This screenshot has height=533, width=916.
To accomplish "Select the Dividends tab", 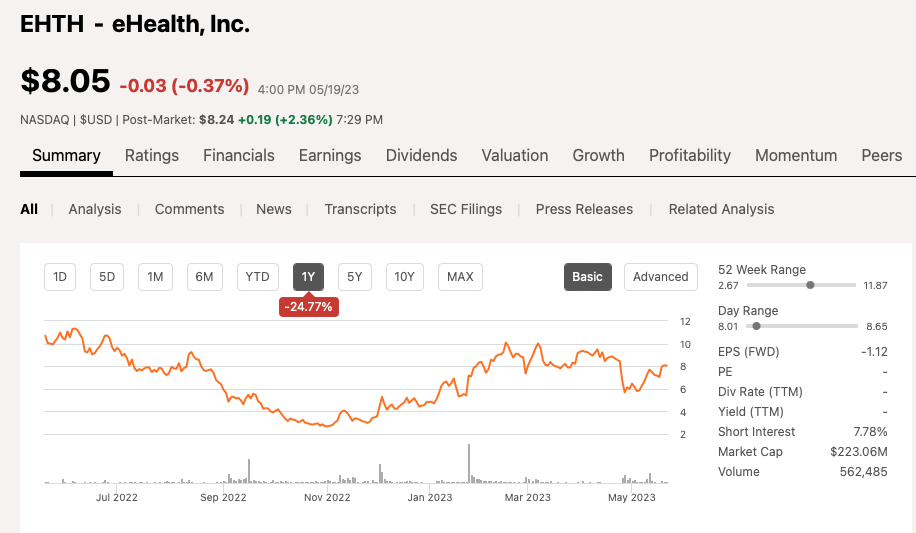I will (421, 155).
